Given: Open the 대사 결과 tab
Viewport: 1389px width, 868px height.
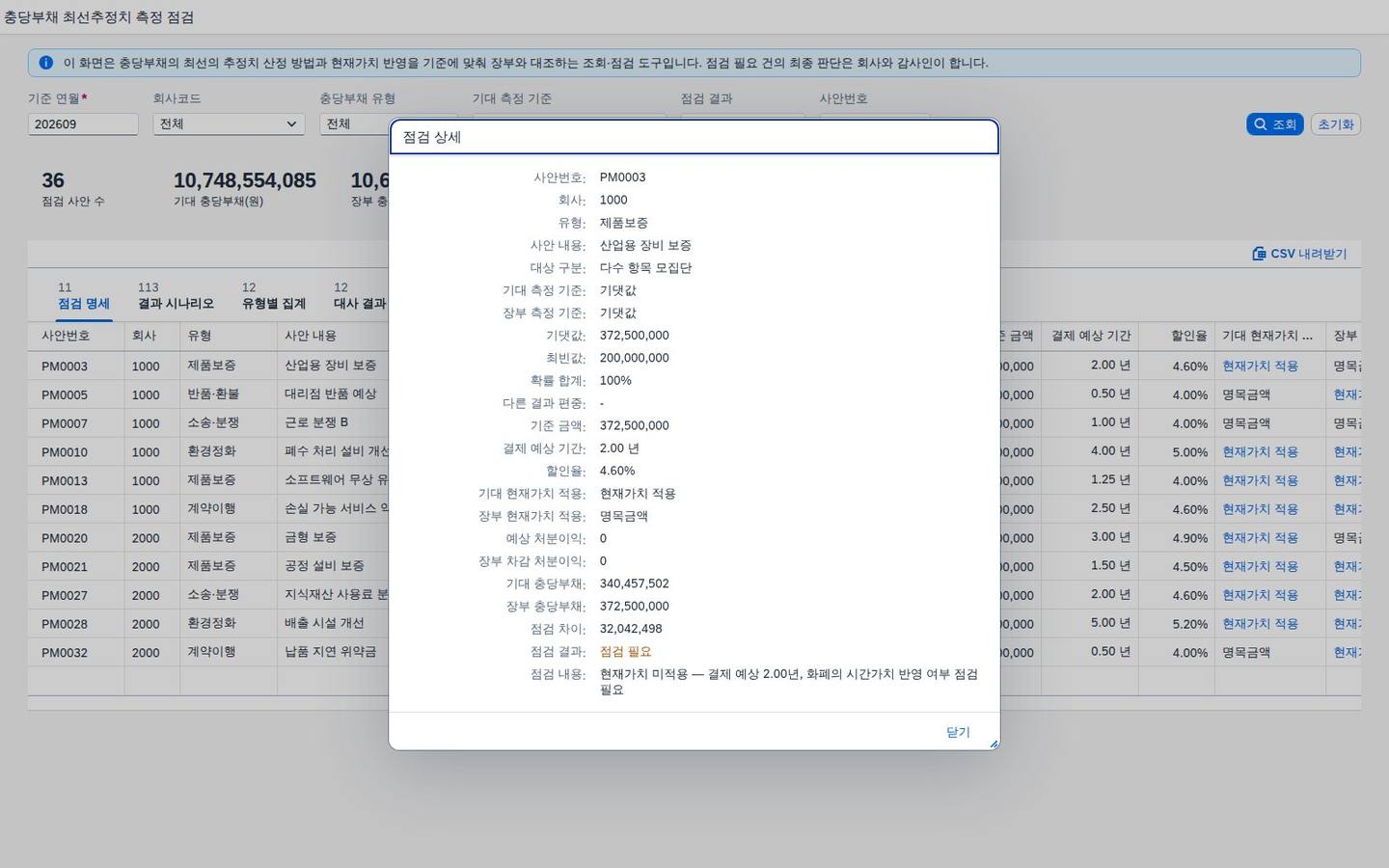Looking at the screenshot, I should pos(360,296).
